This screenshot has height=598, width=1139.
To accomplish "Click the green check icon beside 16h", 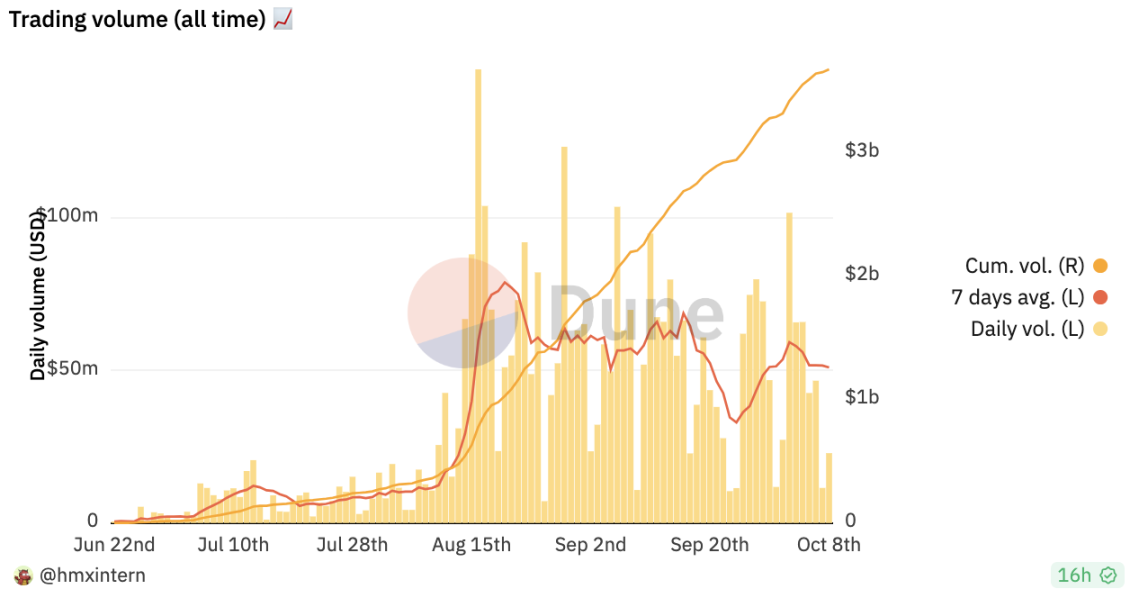I will click(x=1107, y=575).
